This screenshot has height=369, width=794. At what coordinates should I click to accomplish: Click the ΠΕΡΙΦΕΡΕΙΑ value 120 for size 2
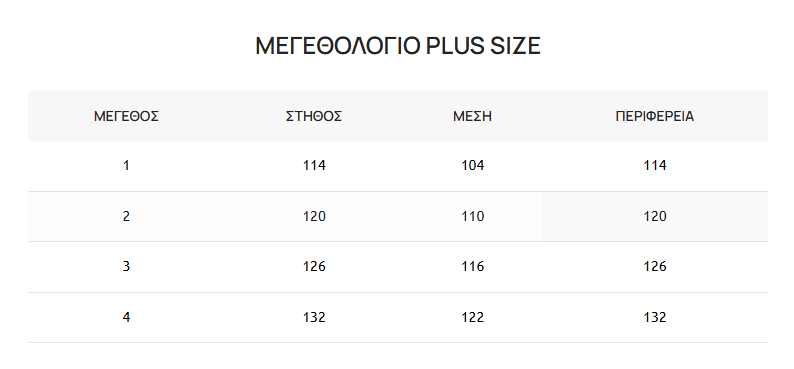point(655,216)
